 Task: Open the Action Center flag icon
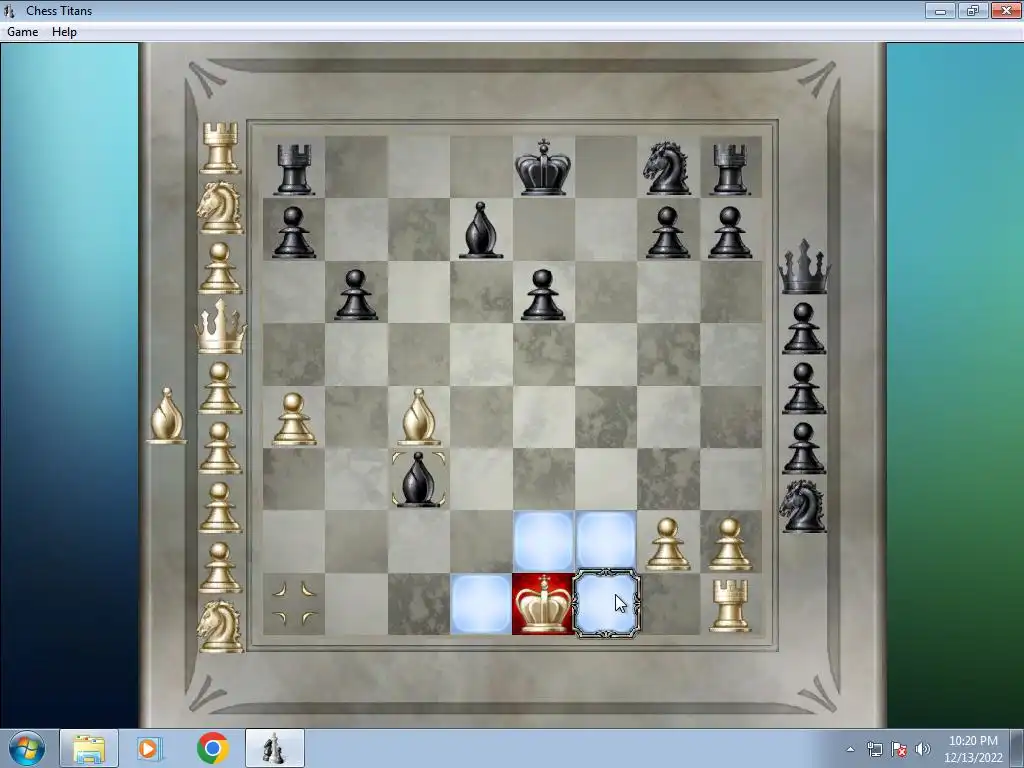point(899,749)
